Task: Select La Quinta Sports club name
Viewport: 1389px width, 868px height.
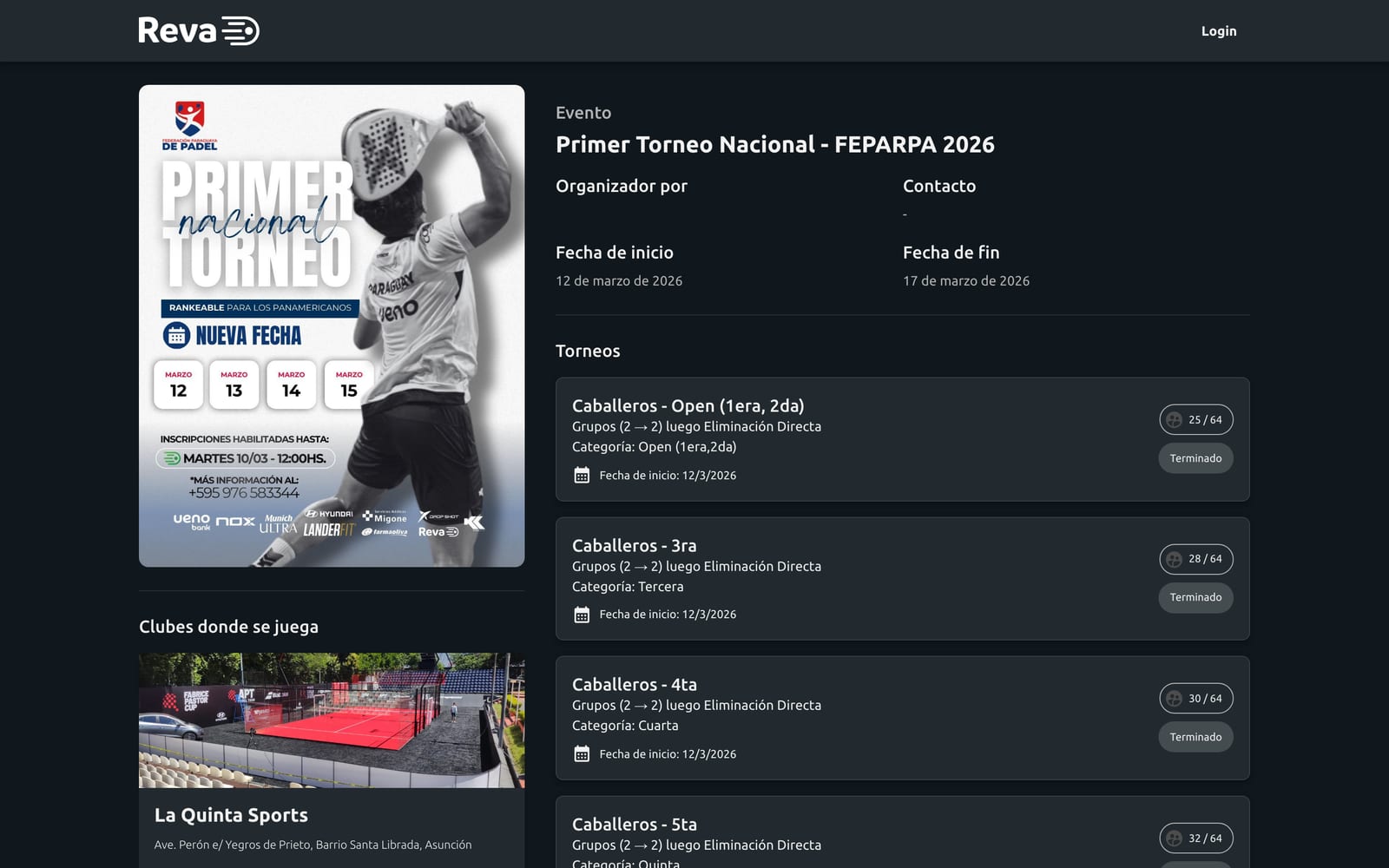Action: tap(231, 815)
